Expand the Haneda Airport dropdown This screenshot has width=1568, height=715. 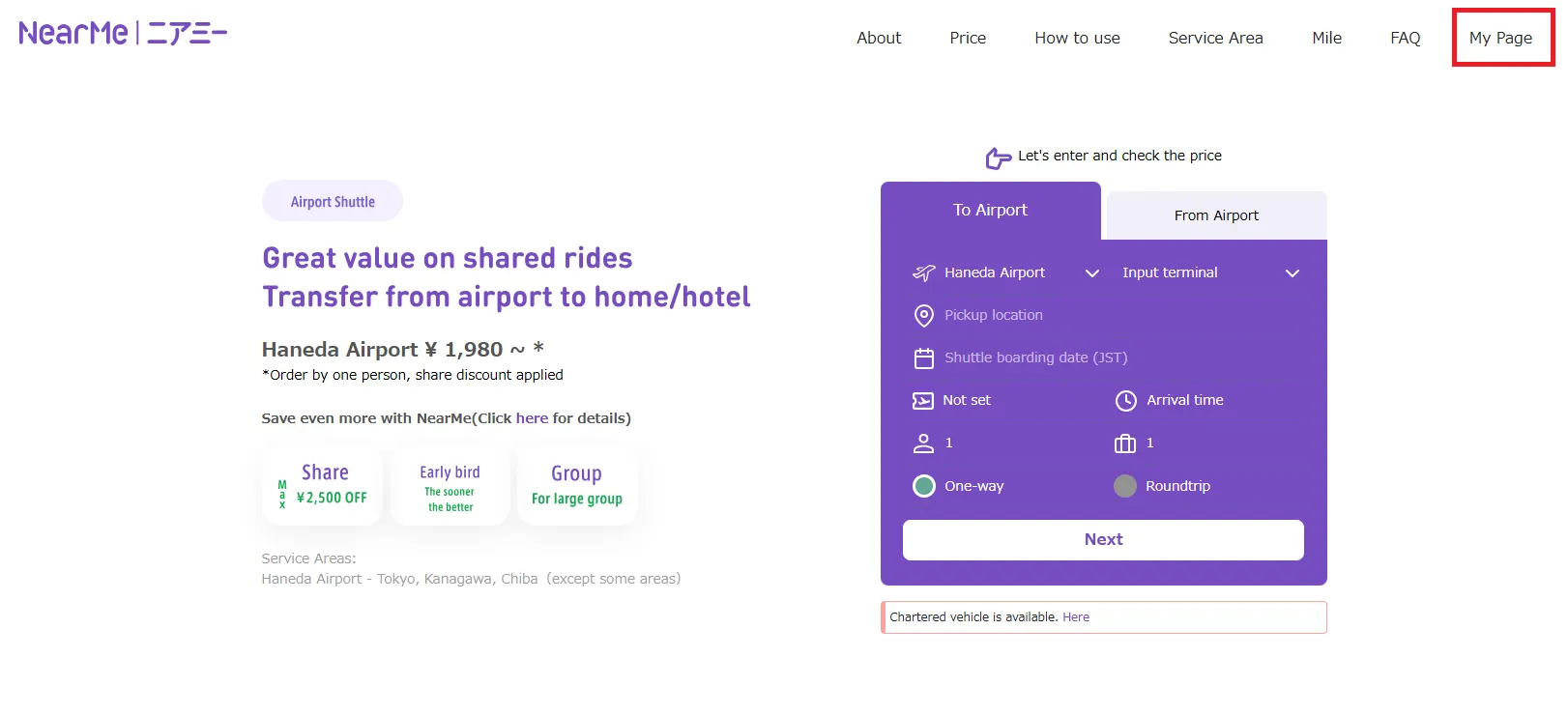pyautogui.click(x=1092, y=273)
